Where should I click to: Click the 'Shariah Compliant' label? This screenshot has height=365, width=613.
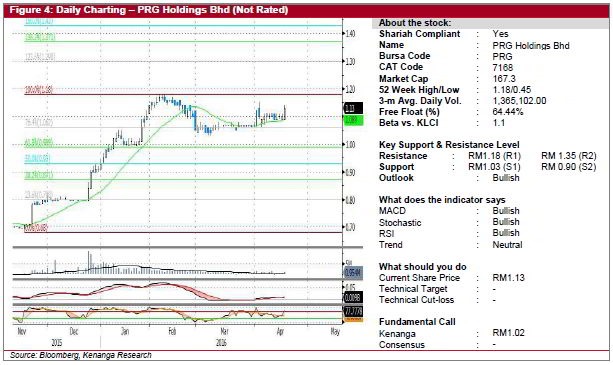419,34
